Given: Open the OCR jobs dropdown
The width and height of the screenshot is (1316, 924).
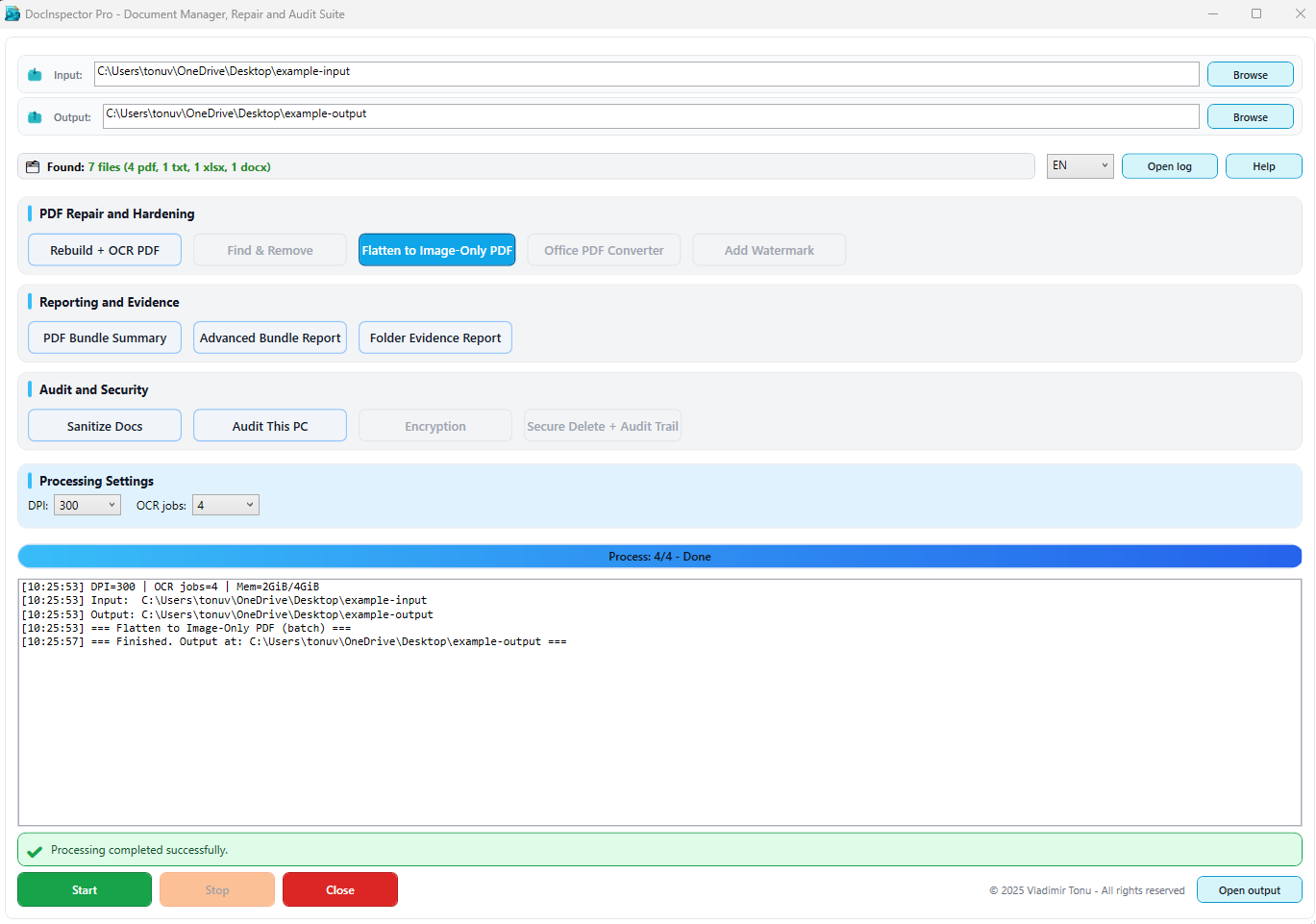Looking at the screenshot, I should (x=225, y=504).
